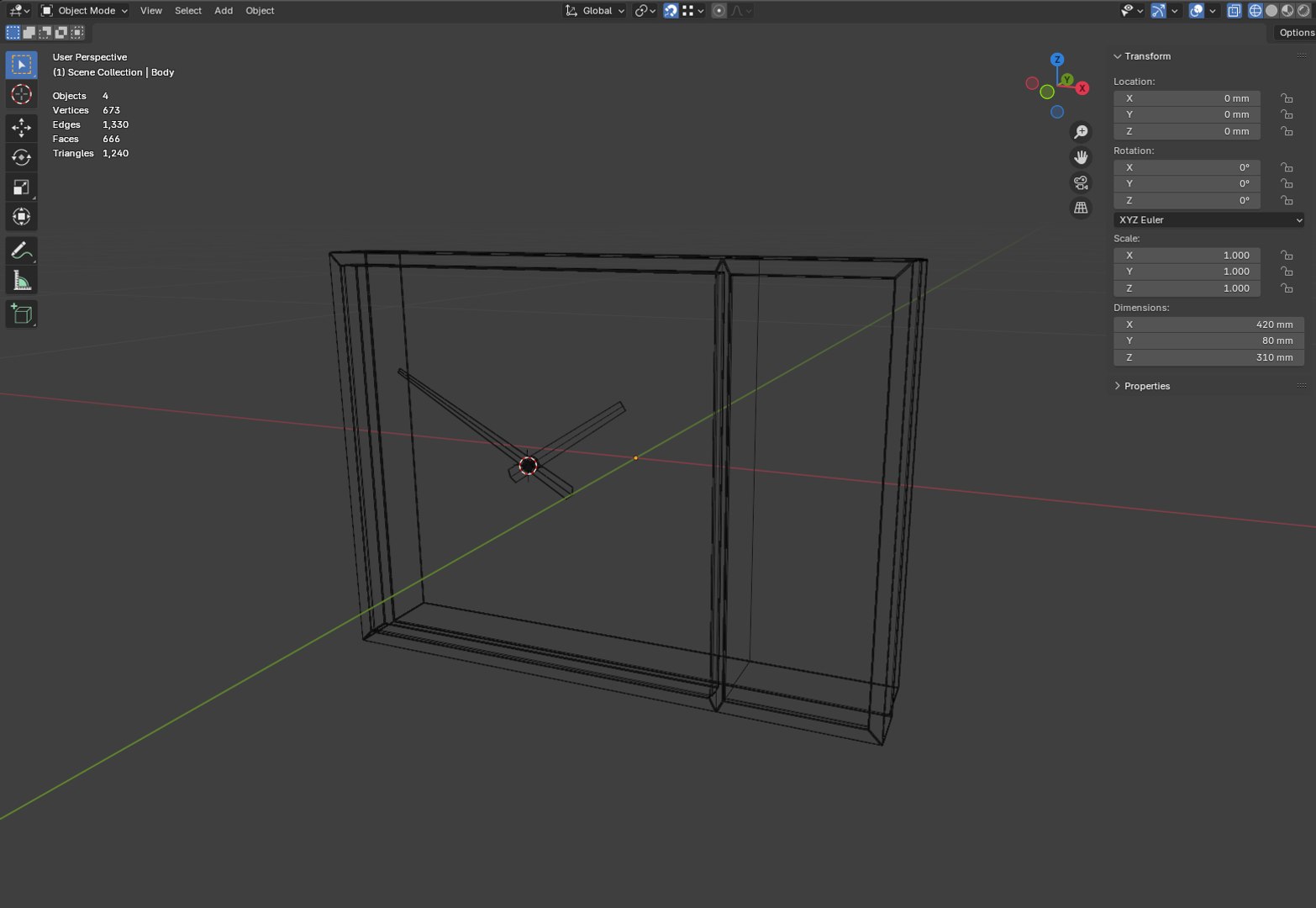
Task: Open the snapping options dropdown
Action: point(693,11)
